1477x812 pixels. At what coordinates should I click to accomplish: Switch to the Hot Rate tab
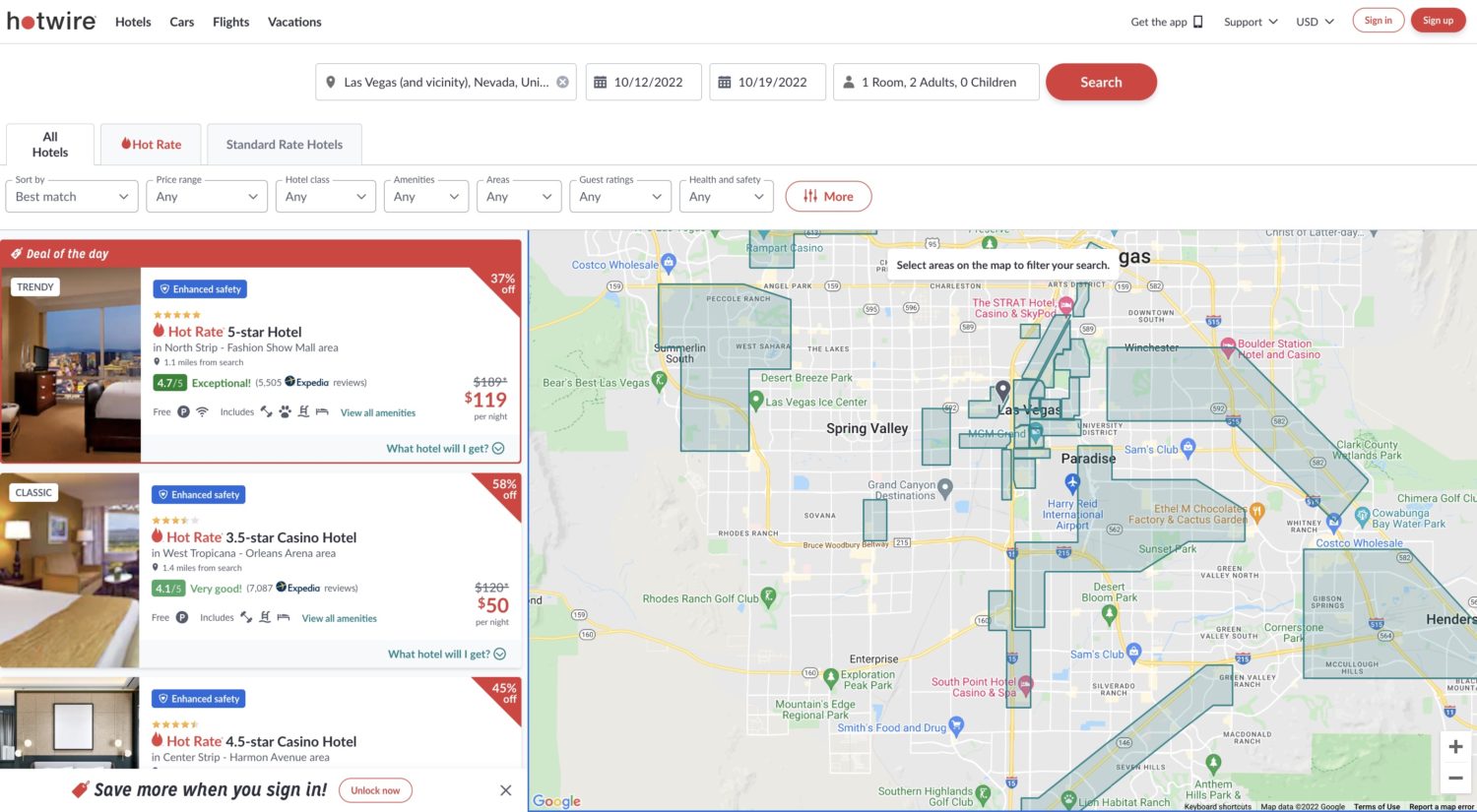point(151,144)
